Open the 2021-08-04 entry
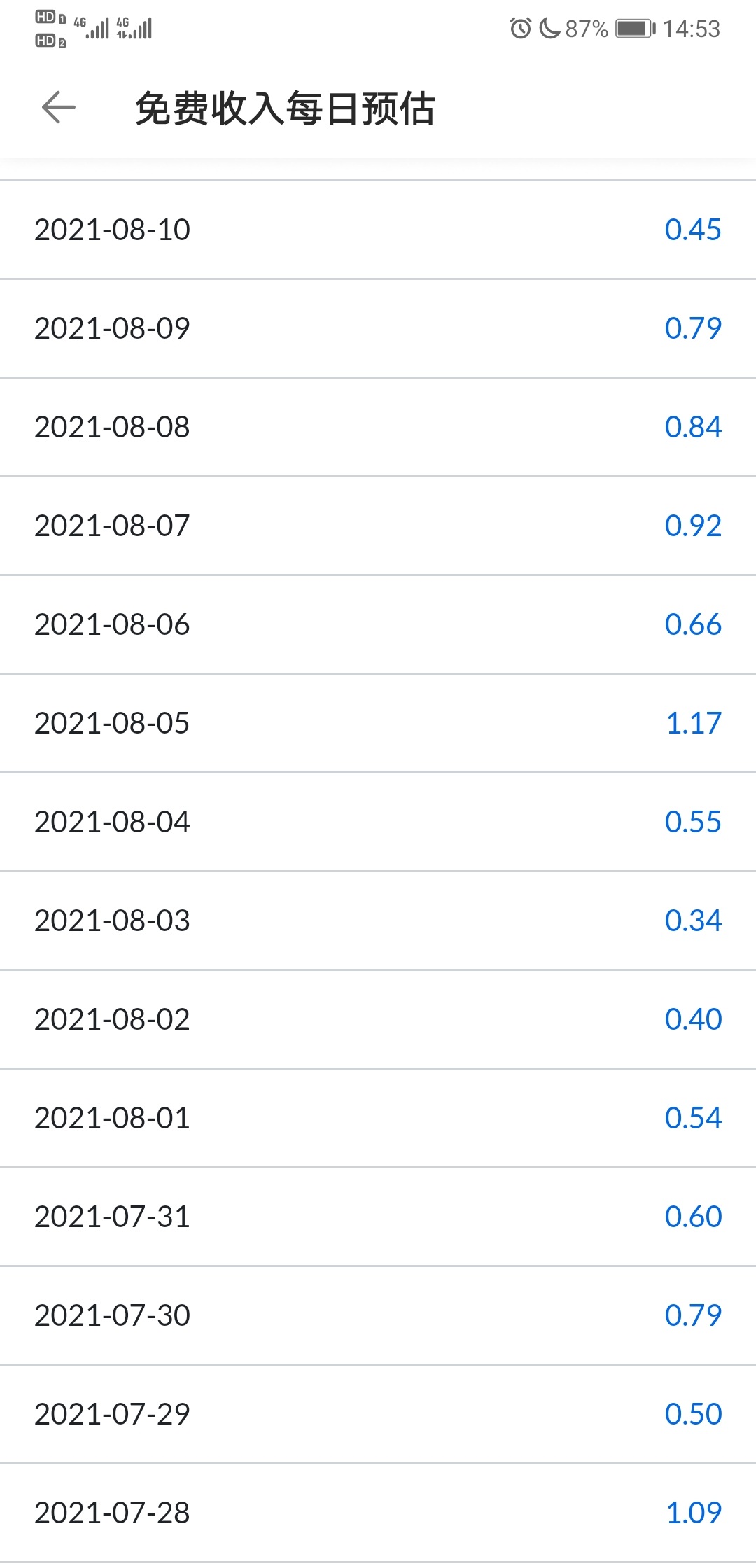Image resolution: width=756 pixels, height=1568 pixels. [x=112, y=822]
